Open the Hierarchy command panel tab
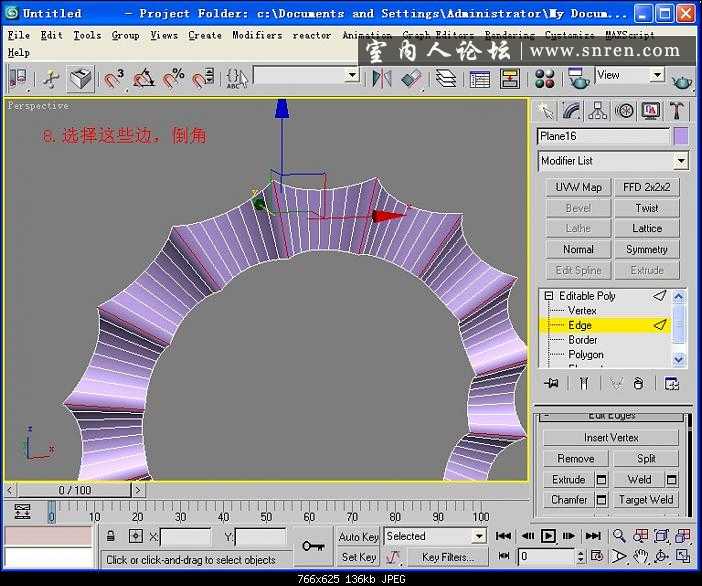 (x=598, y=111)
